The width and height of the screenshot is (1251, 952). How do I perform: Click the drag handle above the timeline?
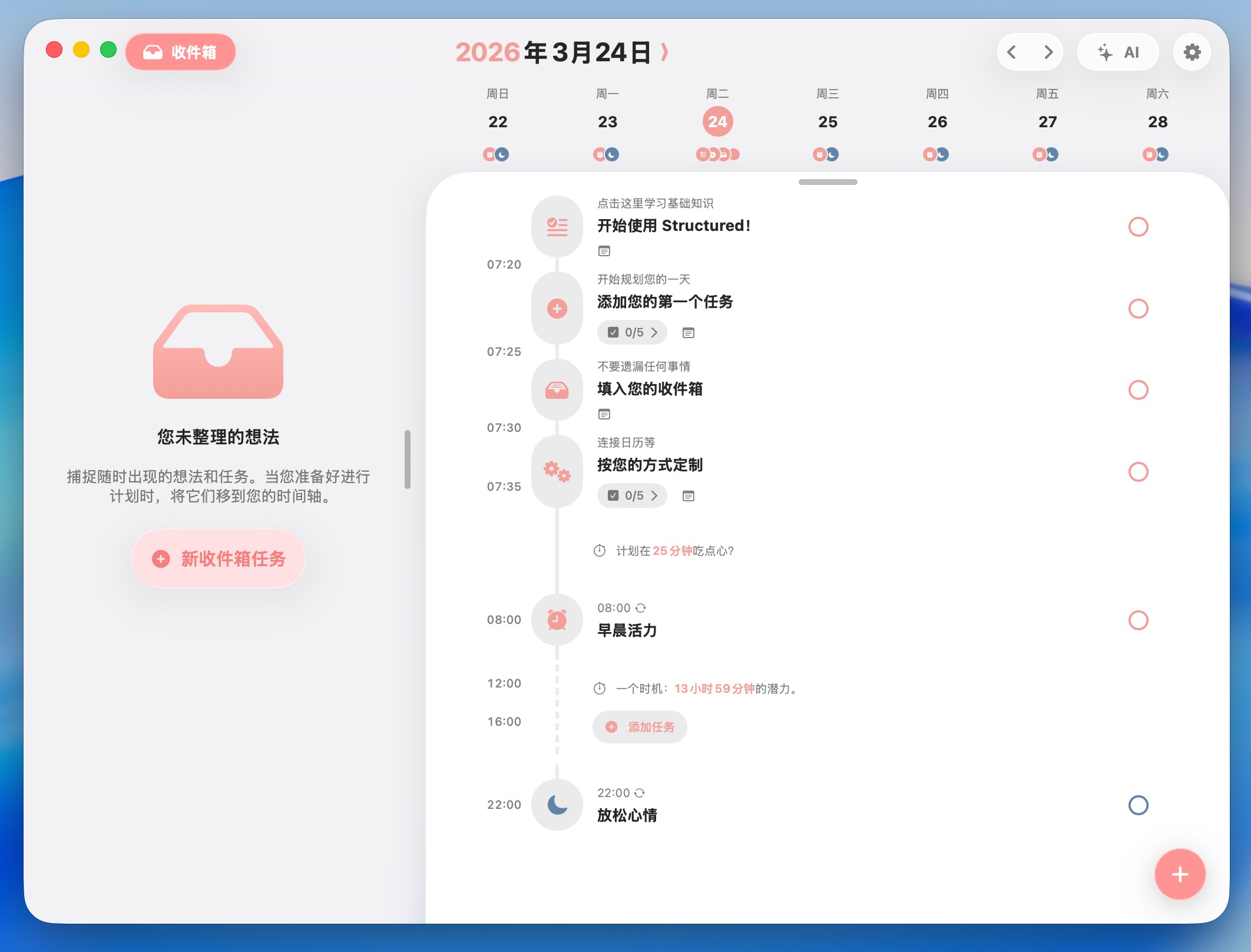click(x=828, y=182)
